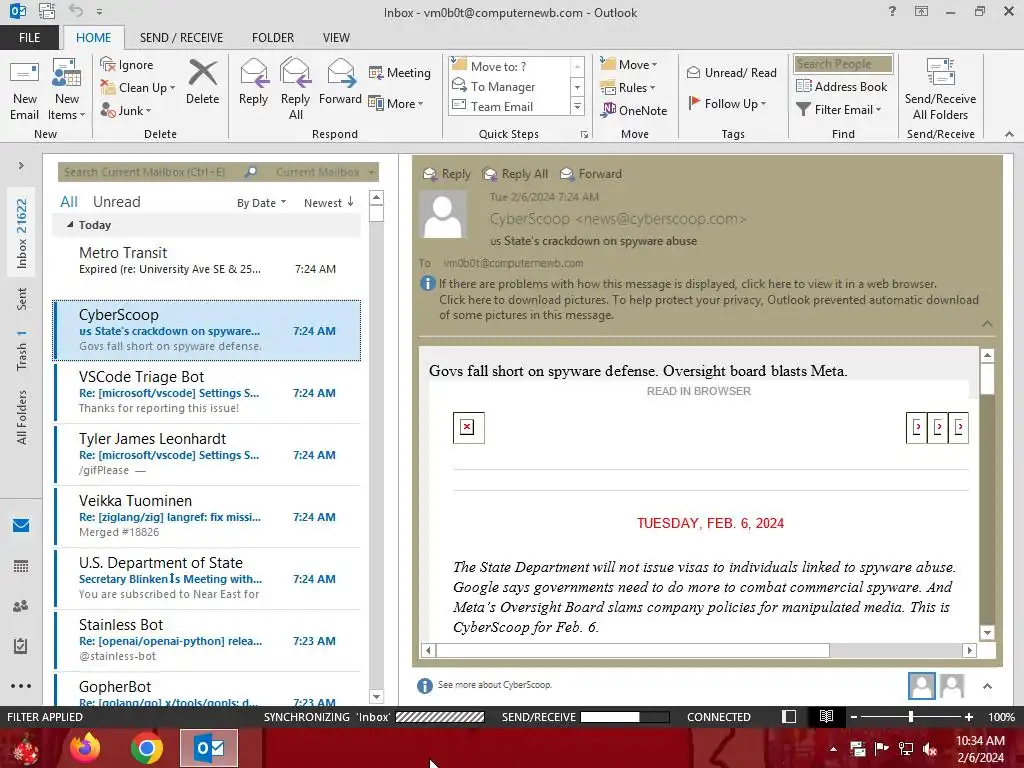Collapse the message header
This screenshot has height=768, width=1024.
(987, 324)
